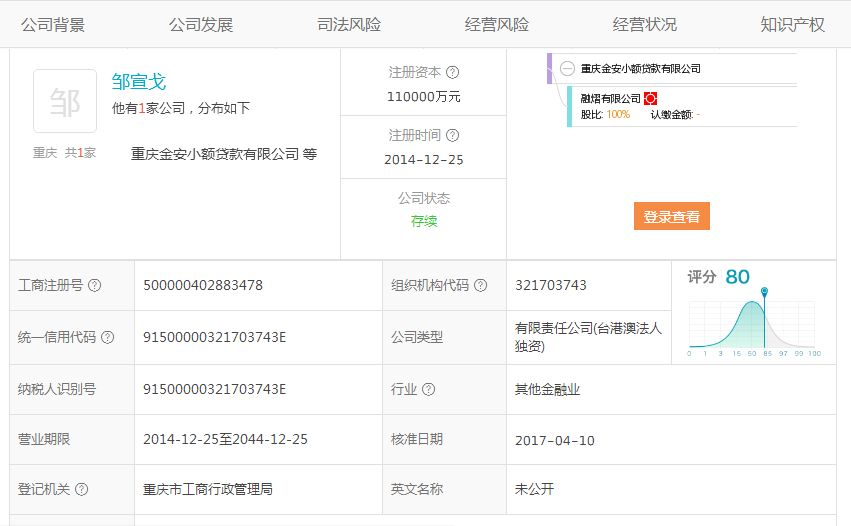Click the score marker on distribution chart

click(764, 291)
